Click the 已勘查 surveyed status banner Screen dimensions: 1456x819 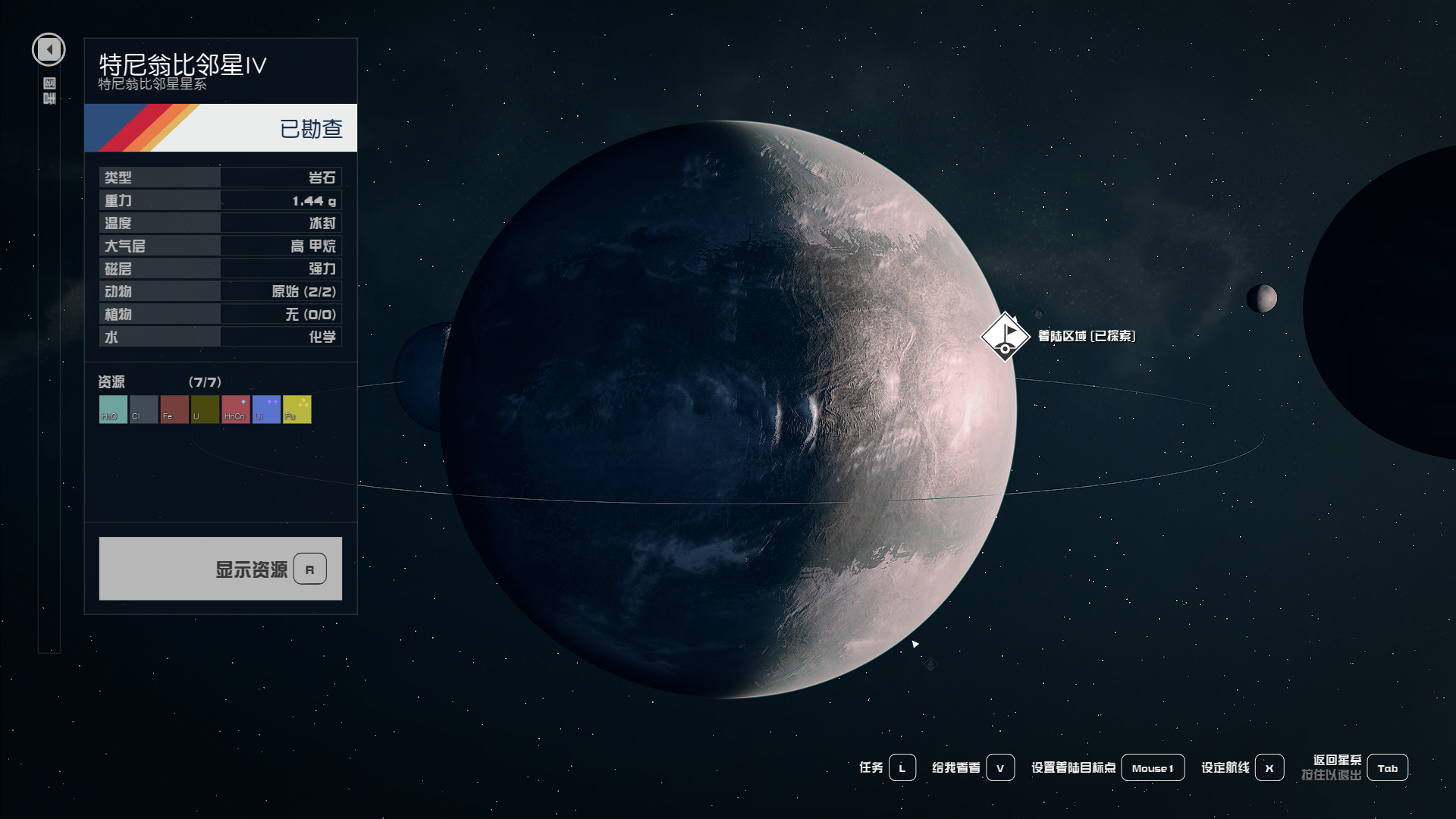click(221, 128)
